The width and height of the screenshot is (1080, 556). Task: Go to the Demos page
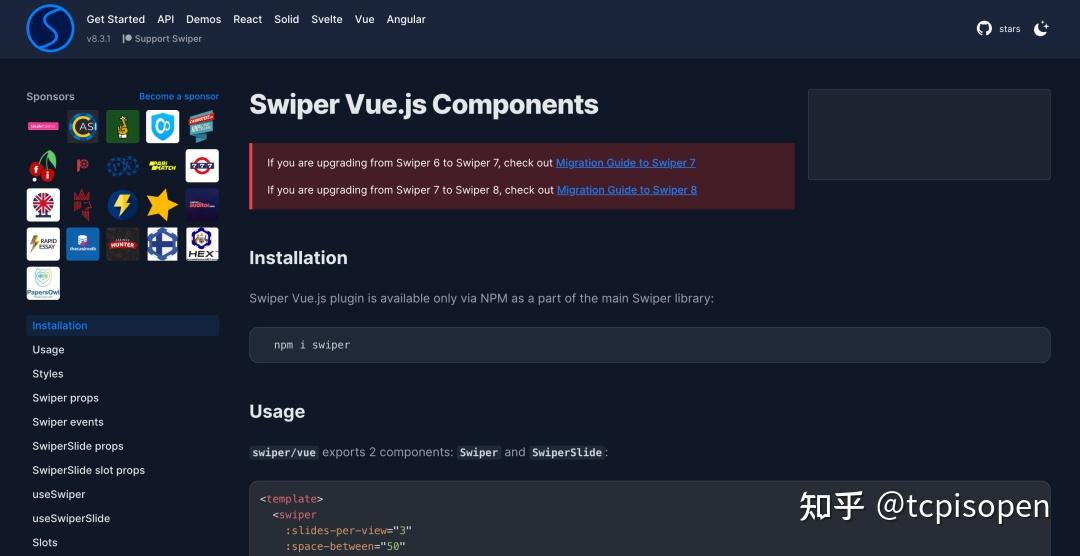[x=203, y=19]
